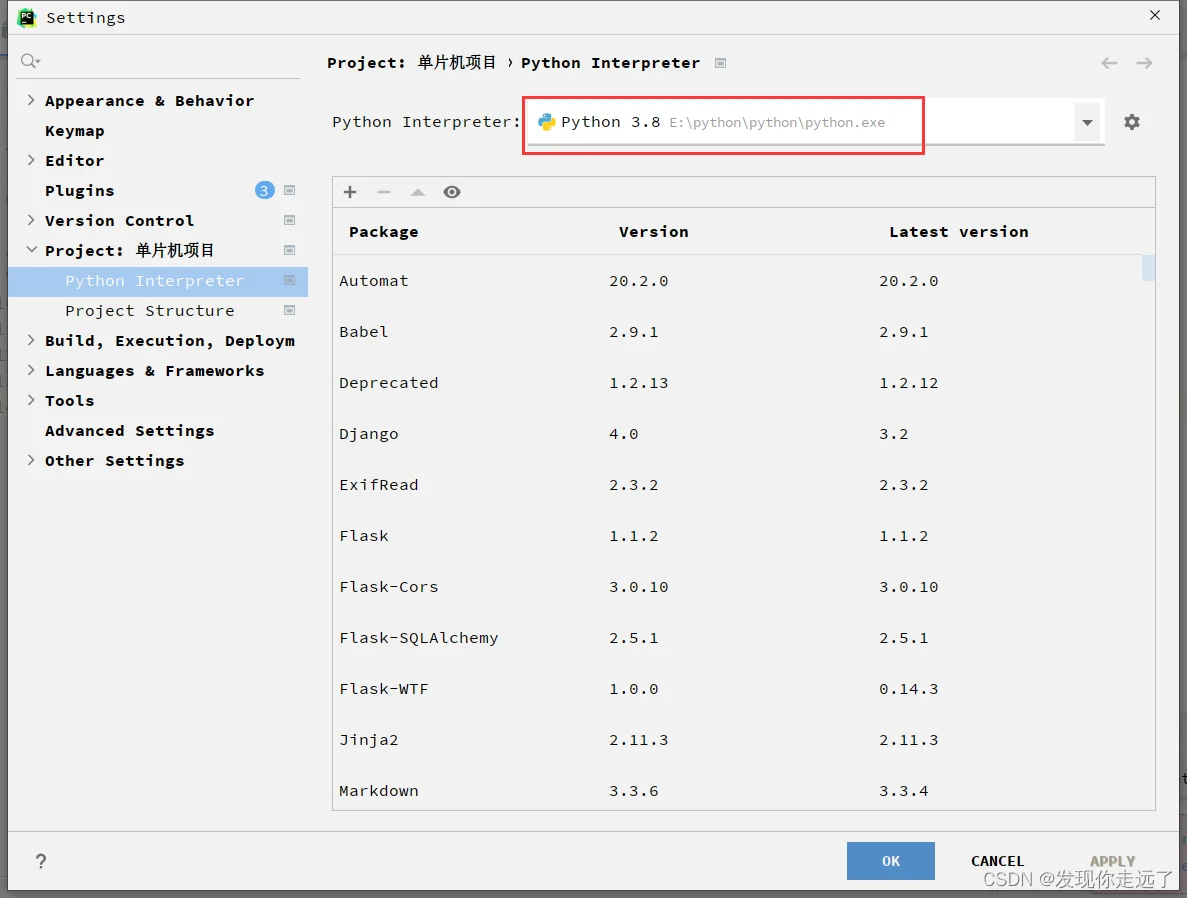Go forward with the right arrow
The image size is (1187, 898).
coord(1145,63)
